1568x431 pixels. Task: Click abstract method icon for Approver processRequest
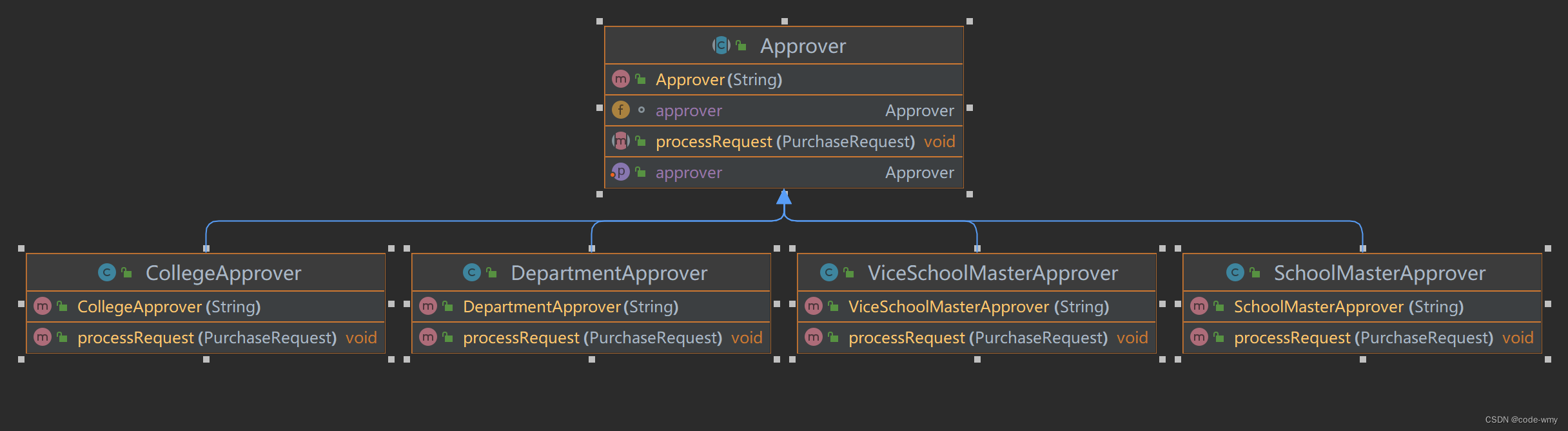pos(620,141)
